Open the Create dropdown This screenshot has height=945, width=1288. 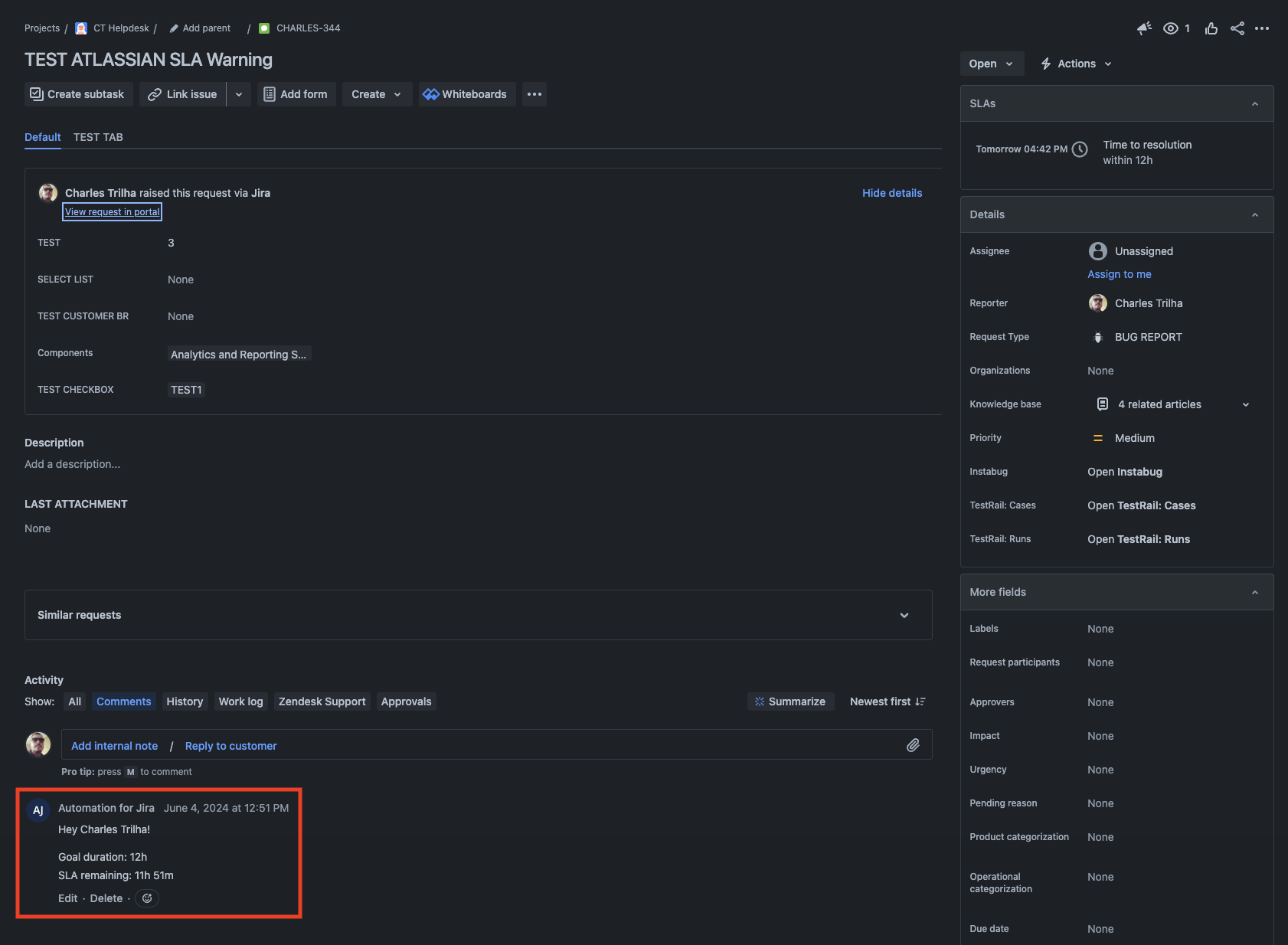coord(377,94)
